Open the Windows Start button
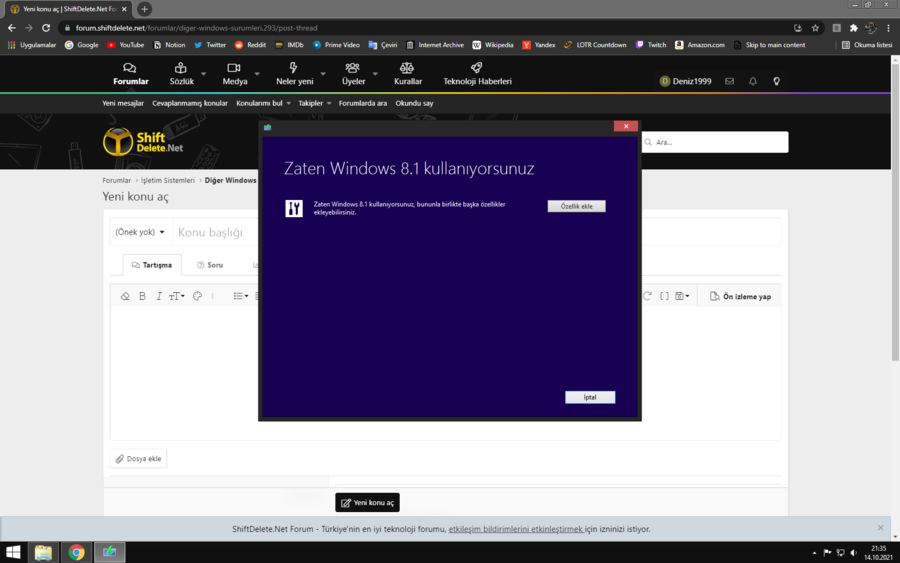 click(x=13, y=552)
